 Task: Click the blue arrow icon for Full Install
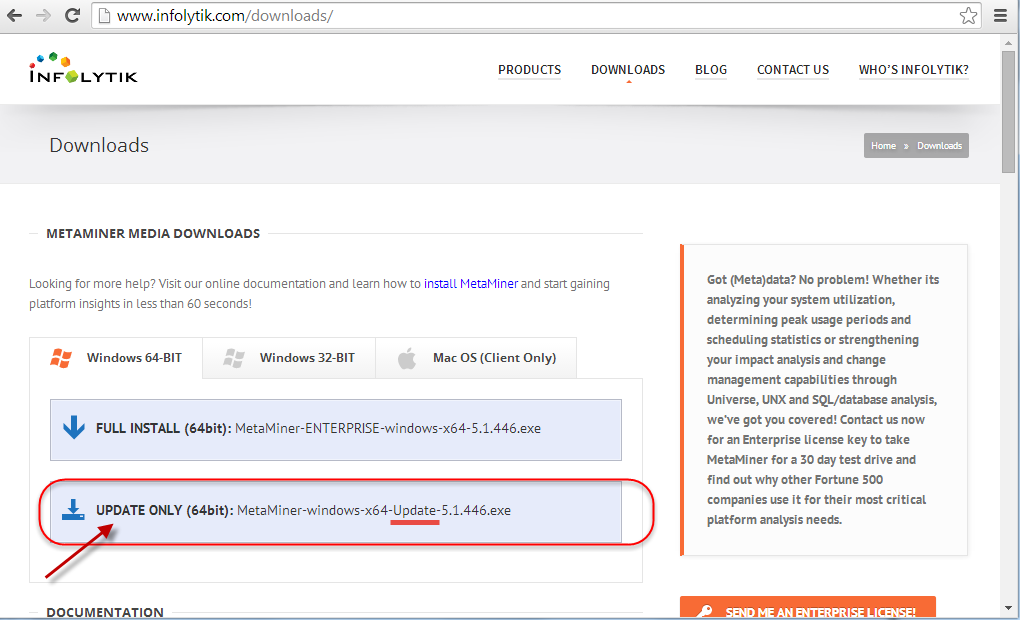(x=74, y=427)
